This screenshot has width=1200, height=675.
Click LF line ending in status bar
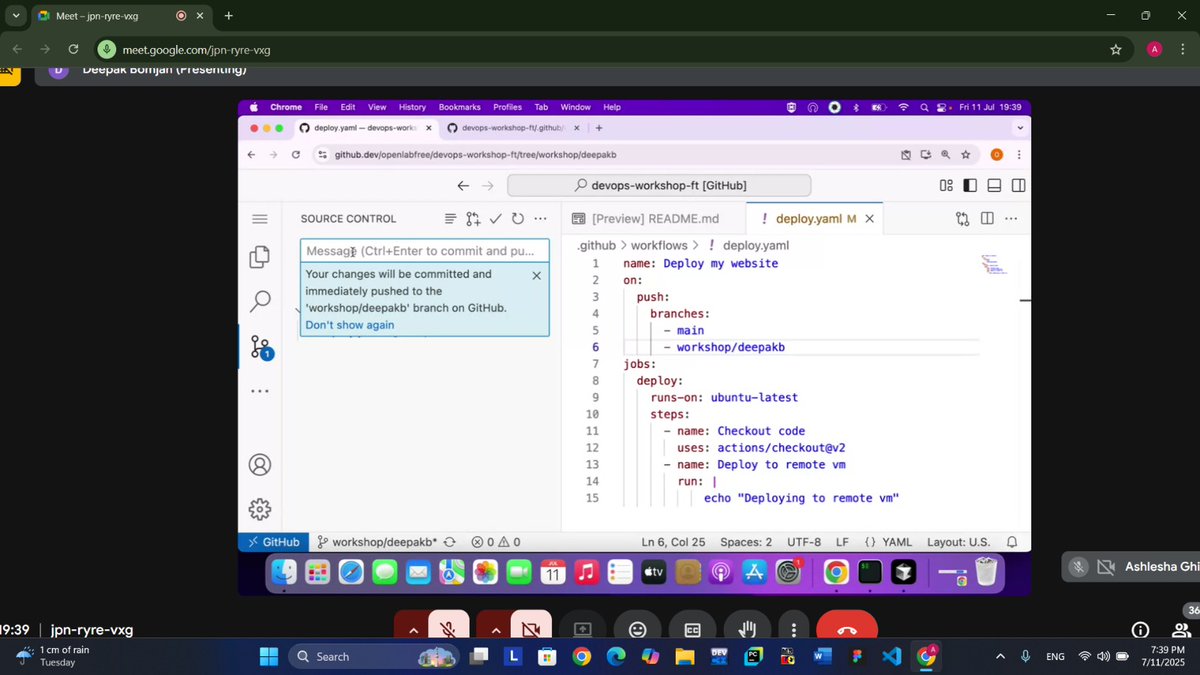tap(842, 542)
